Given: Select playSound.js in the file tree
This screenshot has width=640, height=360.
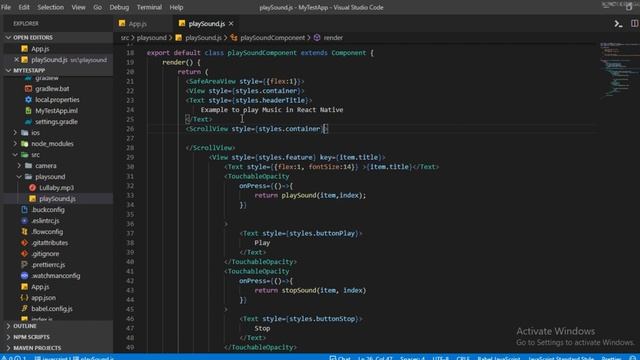Looking at the screenshot, I should pyautogui.click(x=58, y=199).
